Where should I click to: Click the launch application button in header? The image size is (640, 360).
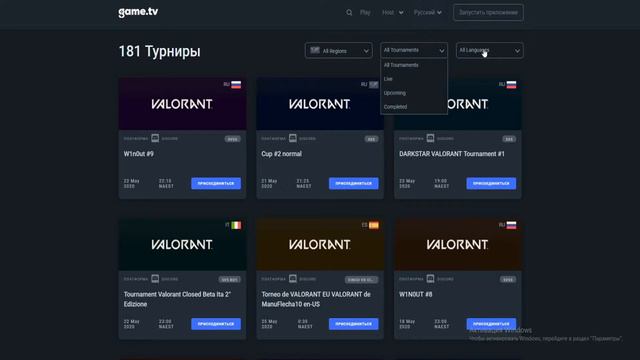click(x=488, y=13)
